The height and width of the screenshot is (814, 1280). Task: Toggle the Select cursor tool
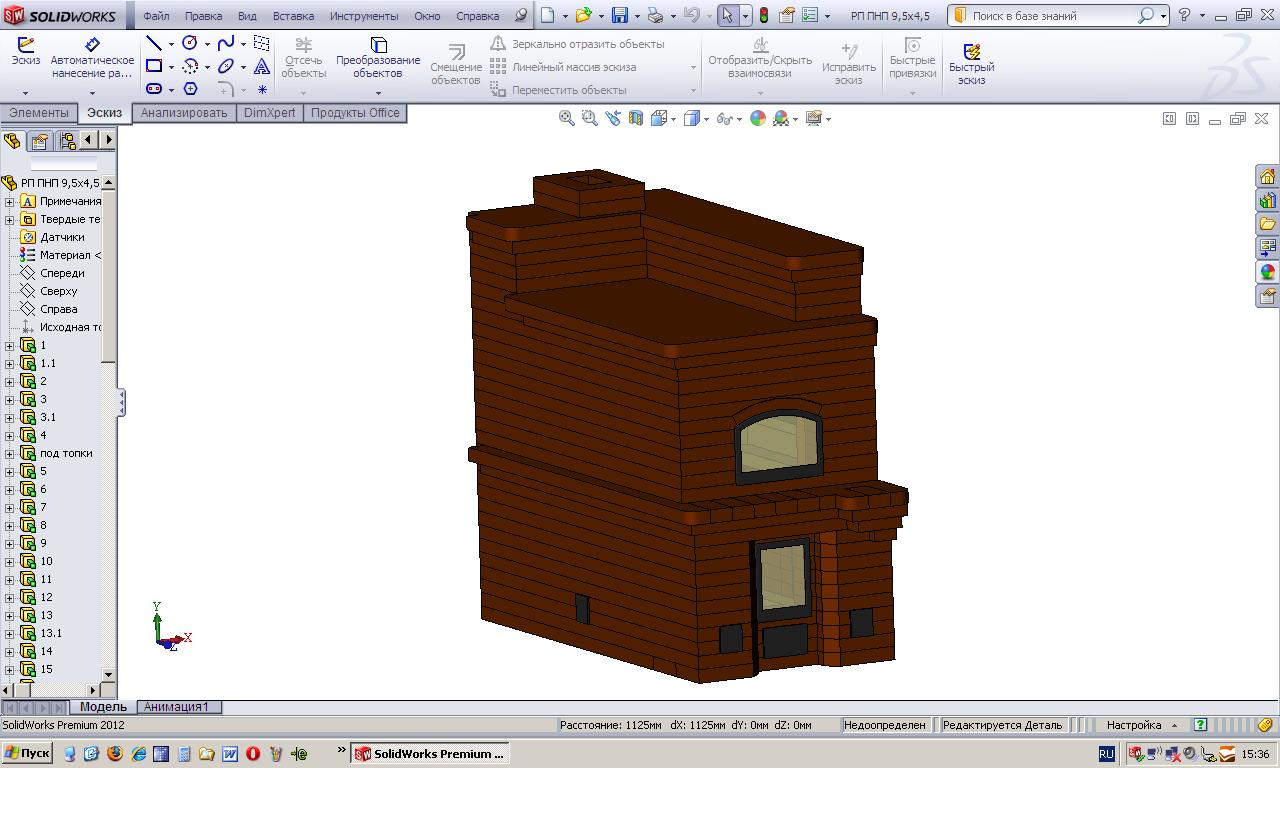click(727, 16)
